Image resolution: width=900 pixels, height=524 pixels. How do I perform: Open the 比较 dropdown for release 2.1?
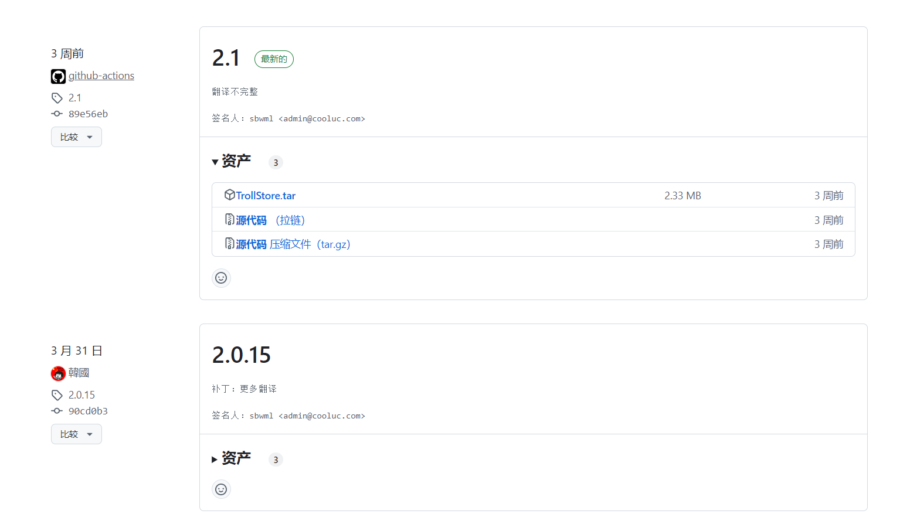click(x=76, y=137)
